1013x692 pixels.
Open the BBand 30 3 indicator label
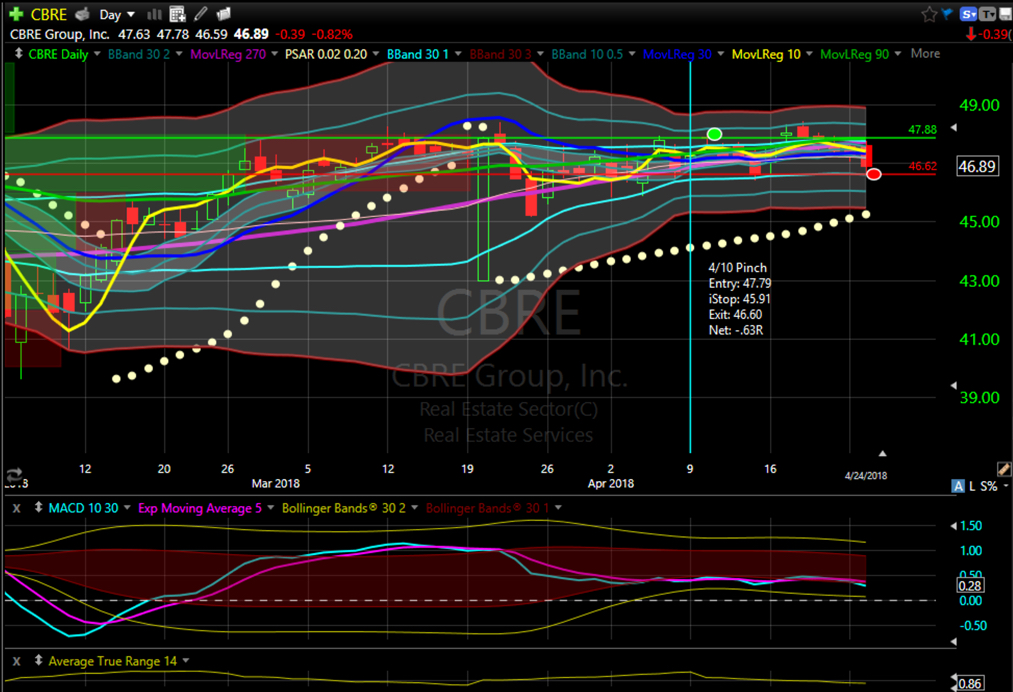(501, 54)
